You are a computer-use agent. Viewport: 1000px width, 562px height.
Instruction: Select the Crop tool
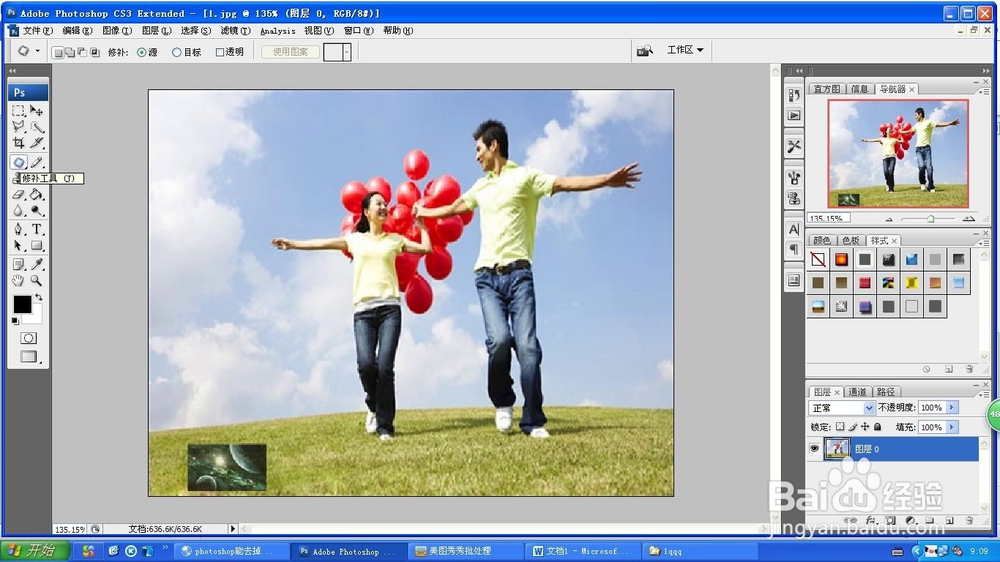[x=18, y=143]
